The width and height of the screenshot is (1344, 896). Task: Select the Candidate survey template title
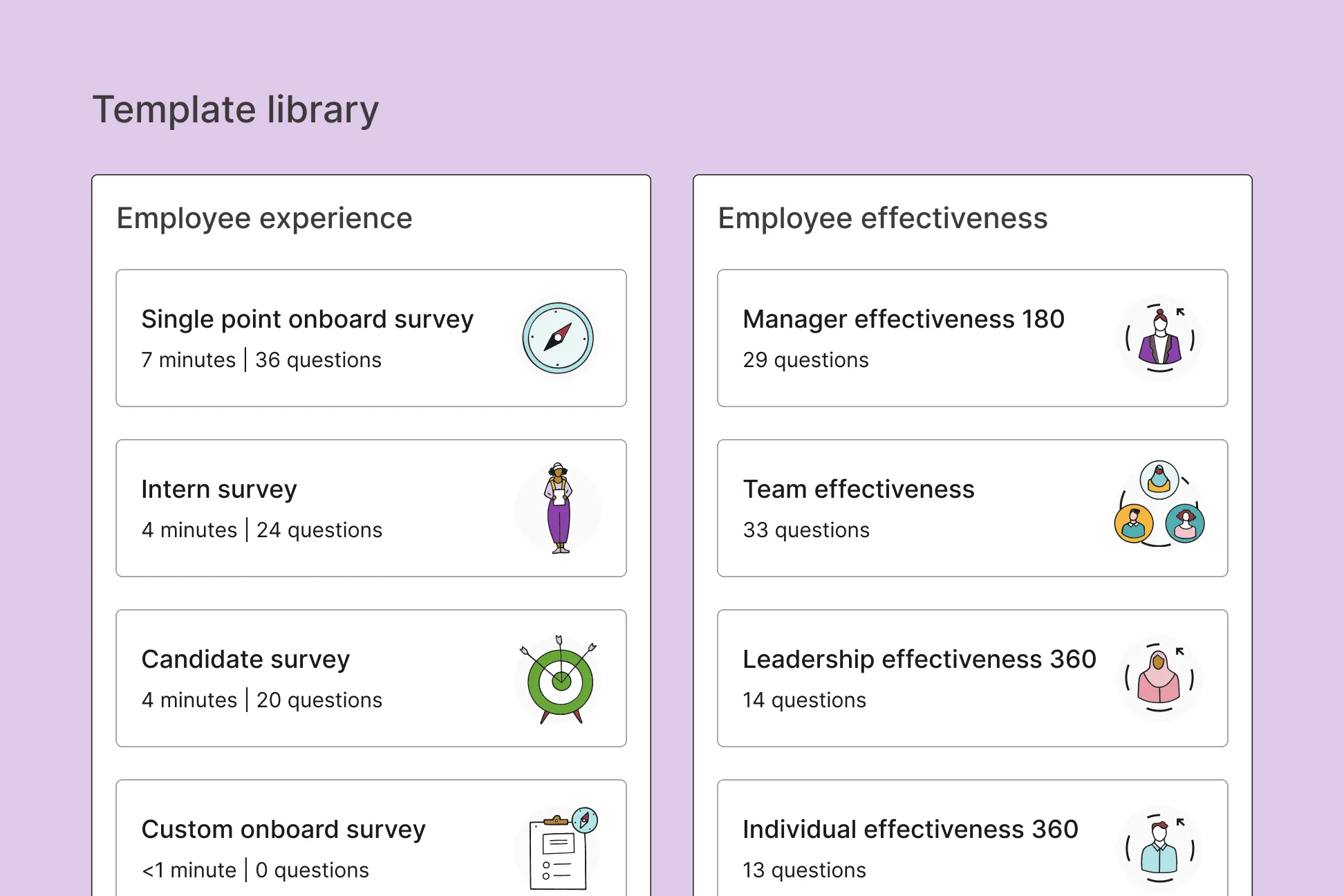[x=245, y=660]
